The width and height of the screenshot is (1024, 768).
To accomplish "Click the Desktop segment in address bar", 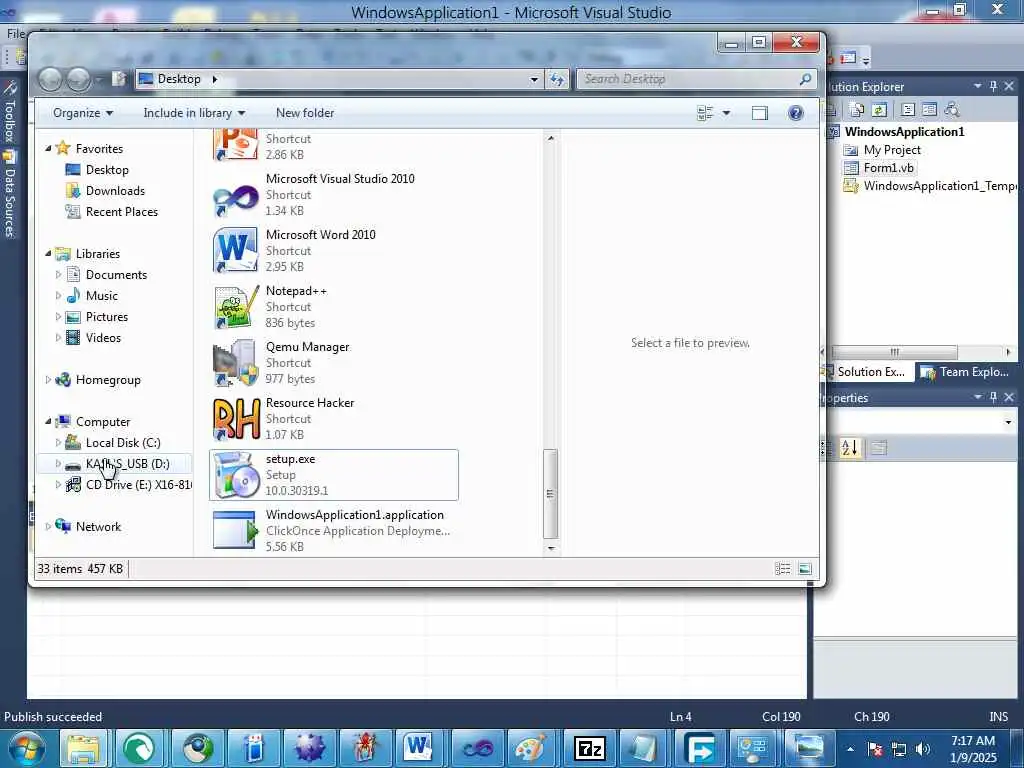I will coord(179,79).
